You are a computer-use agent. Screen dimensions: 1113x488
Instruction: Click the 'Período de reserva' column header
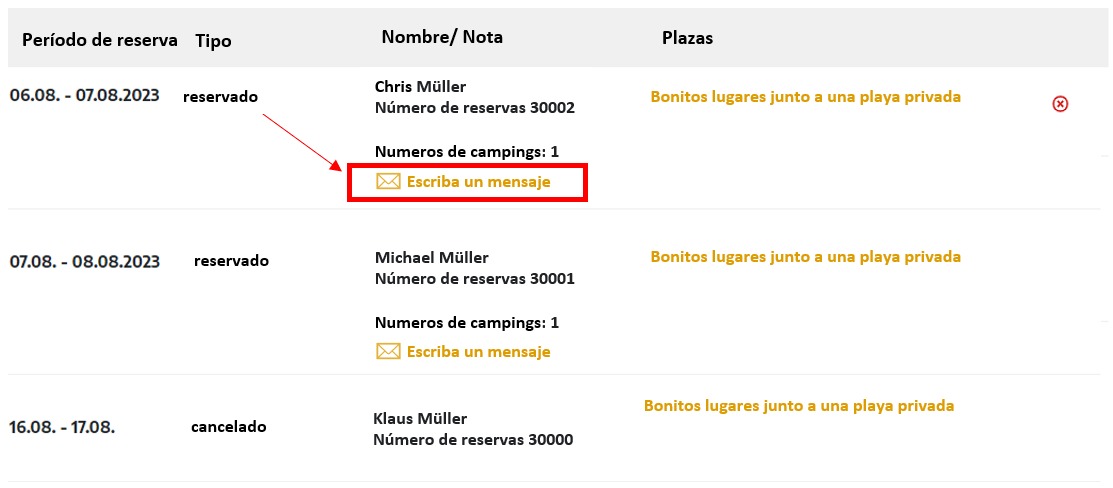pos(99,40)
